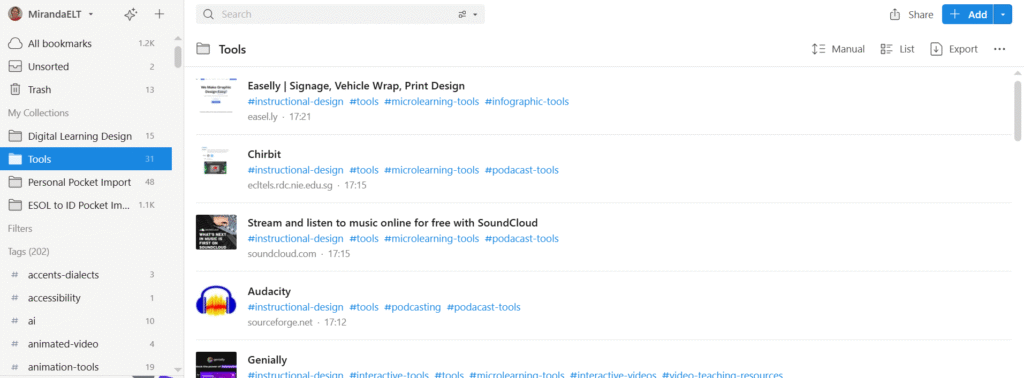Click the Export button

(x=954, y=49)
